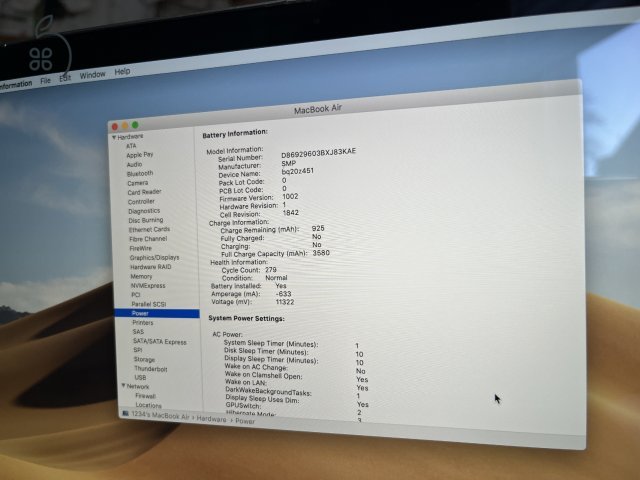This screenshot has width=640, height=480.
Task: Select USB in the sidebar
Action: 140,378
